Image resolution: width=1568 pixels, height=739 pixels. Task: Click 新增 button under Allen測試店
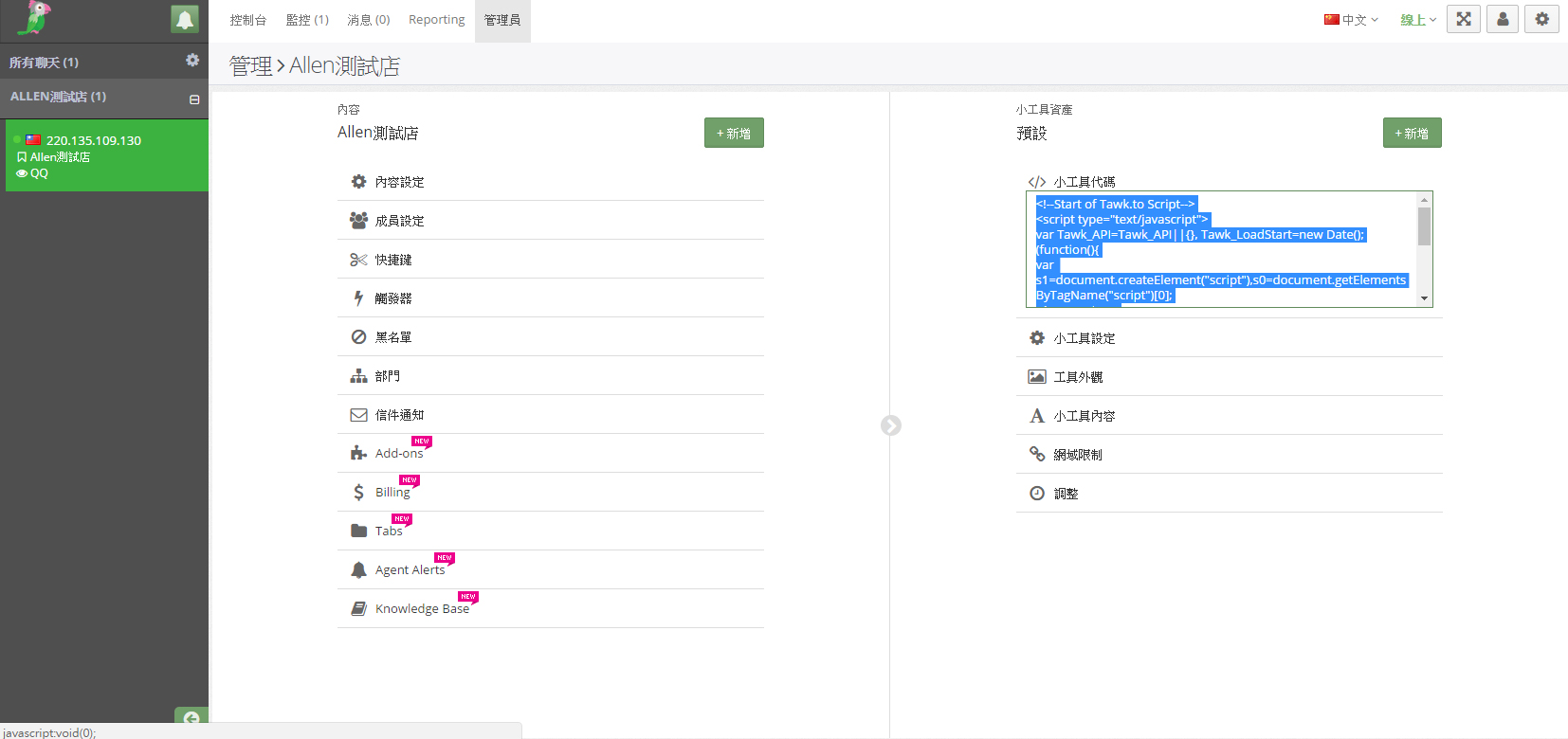(x=734, y=133)
